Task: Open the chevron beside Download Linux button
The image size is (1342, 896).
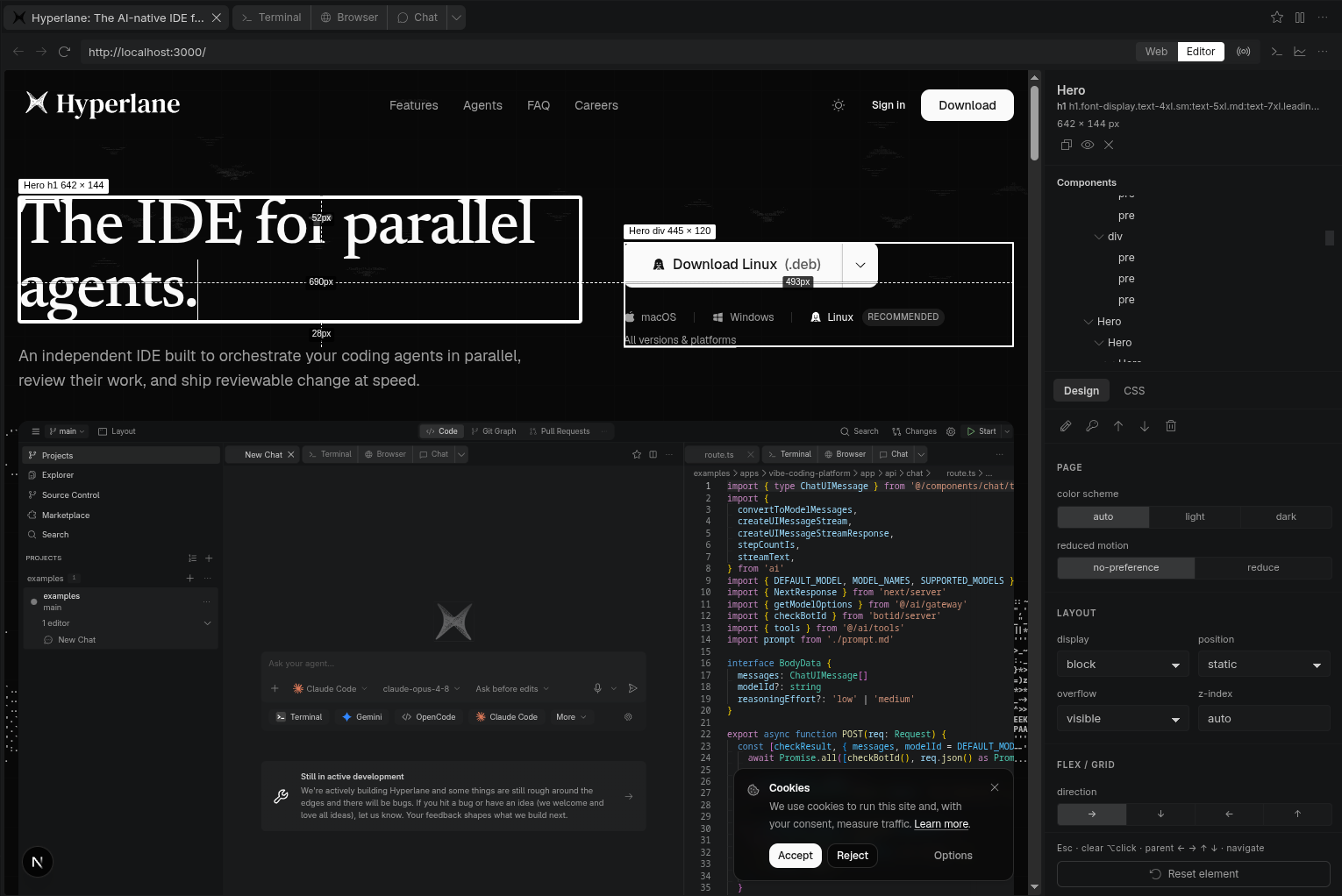Action: click(860, 265)
